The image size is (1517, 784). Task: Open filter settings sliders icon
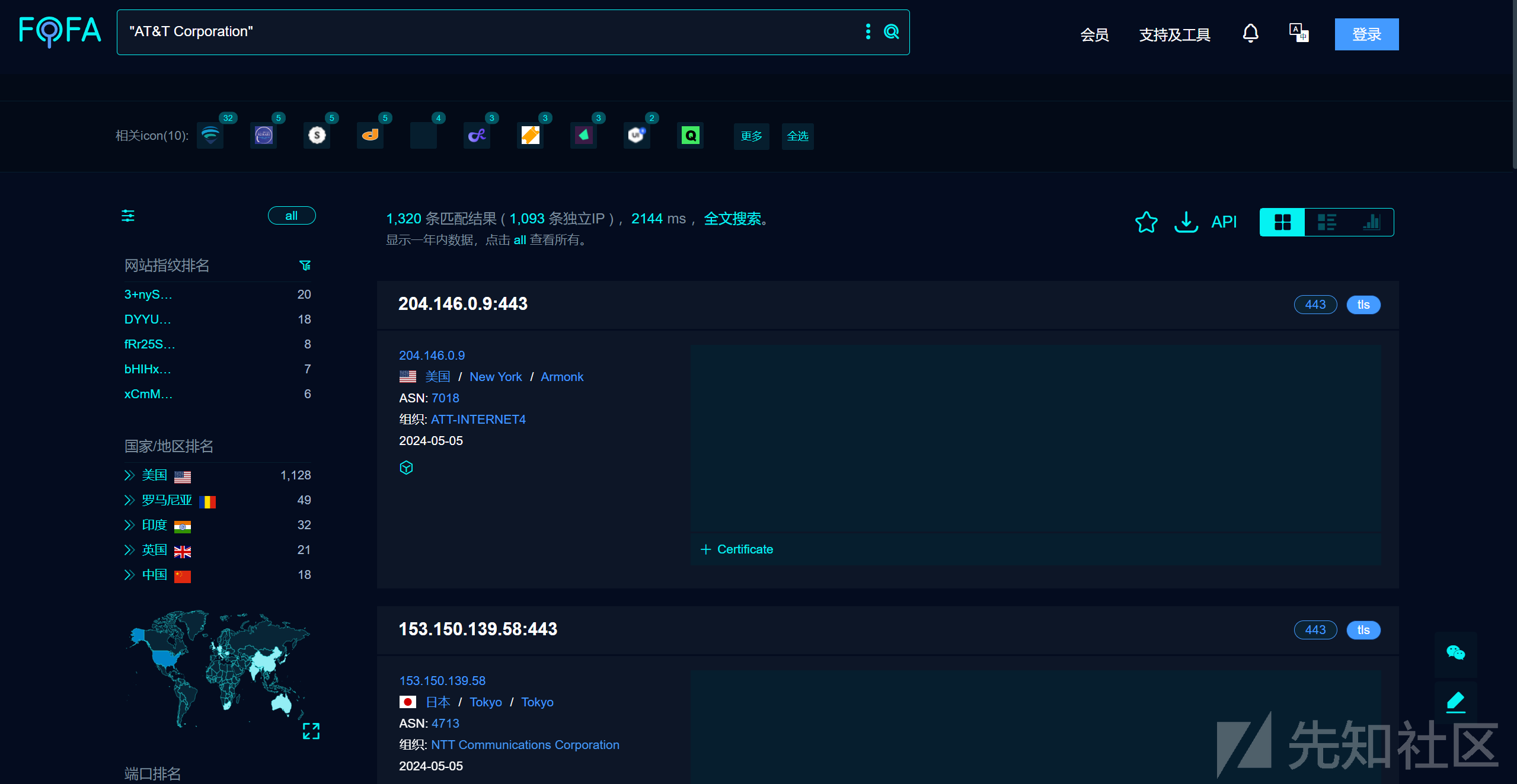tap(128, 216)
